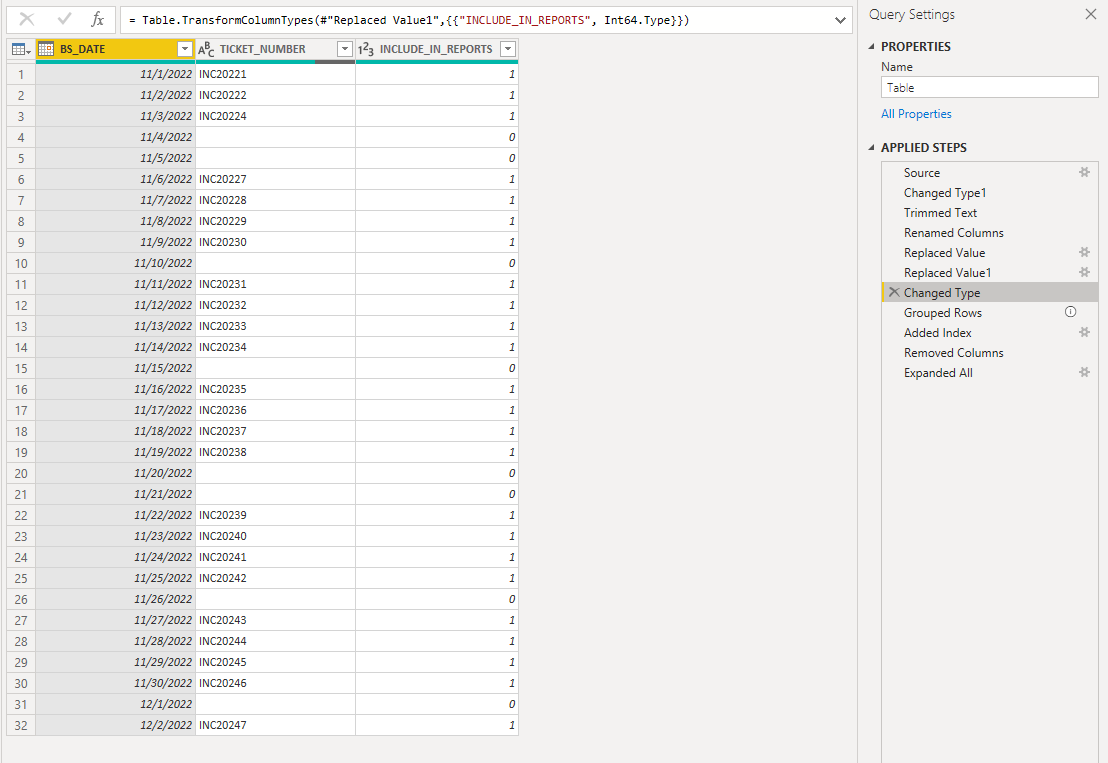1108x763 pixels.
Task: Click the cell containing INC20221
Action: (276, 74)
